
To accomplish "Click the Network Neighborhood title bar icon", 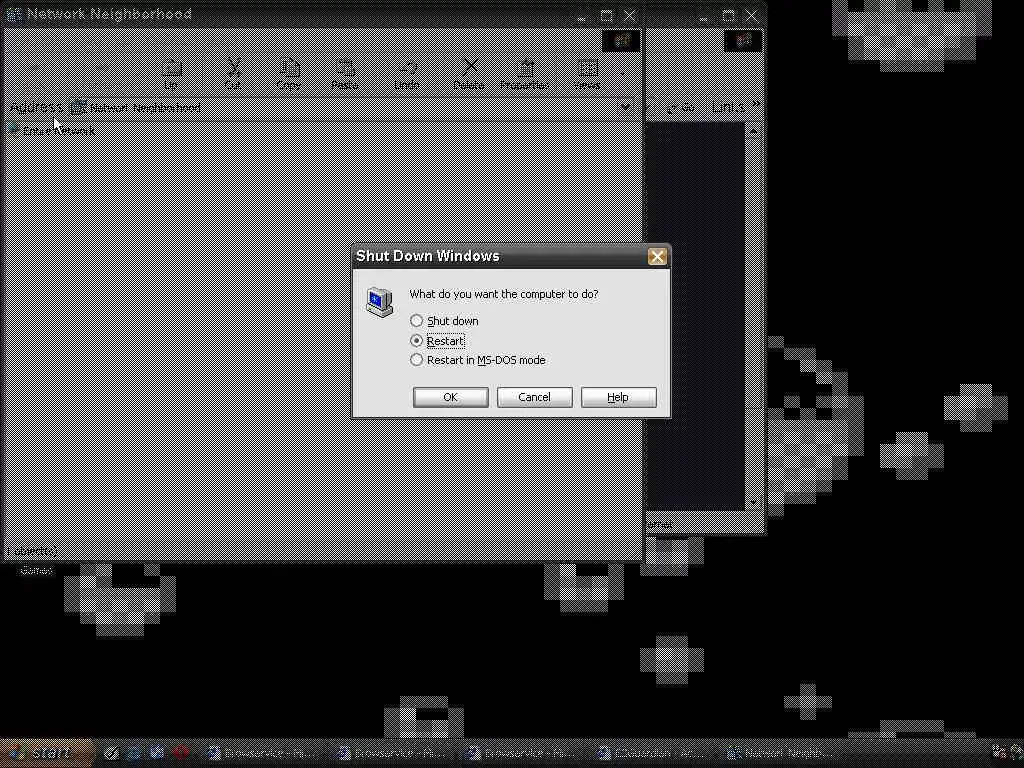I will pos(14,14).
